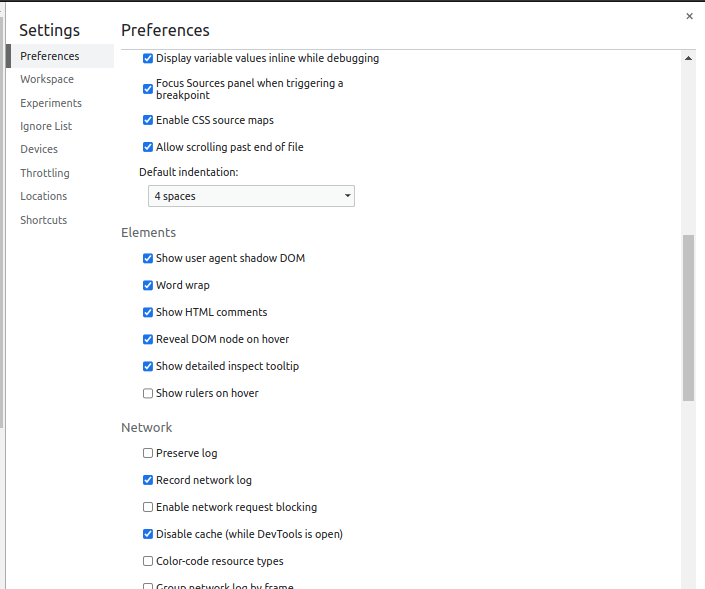
Task: Open the Workspace settings tab
Action: [47, 79]
